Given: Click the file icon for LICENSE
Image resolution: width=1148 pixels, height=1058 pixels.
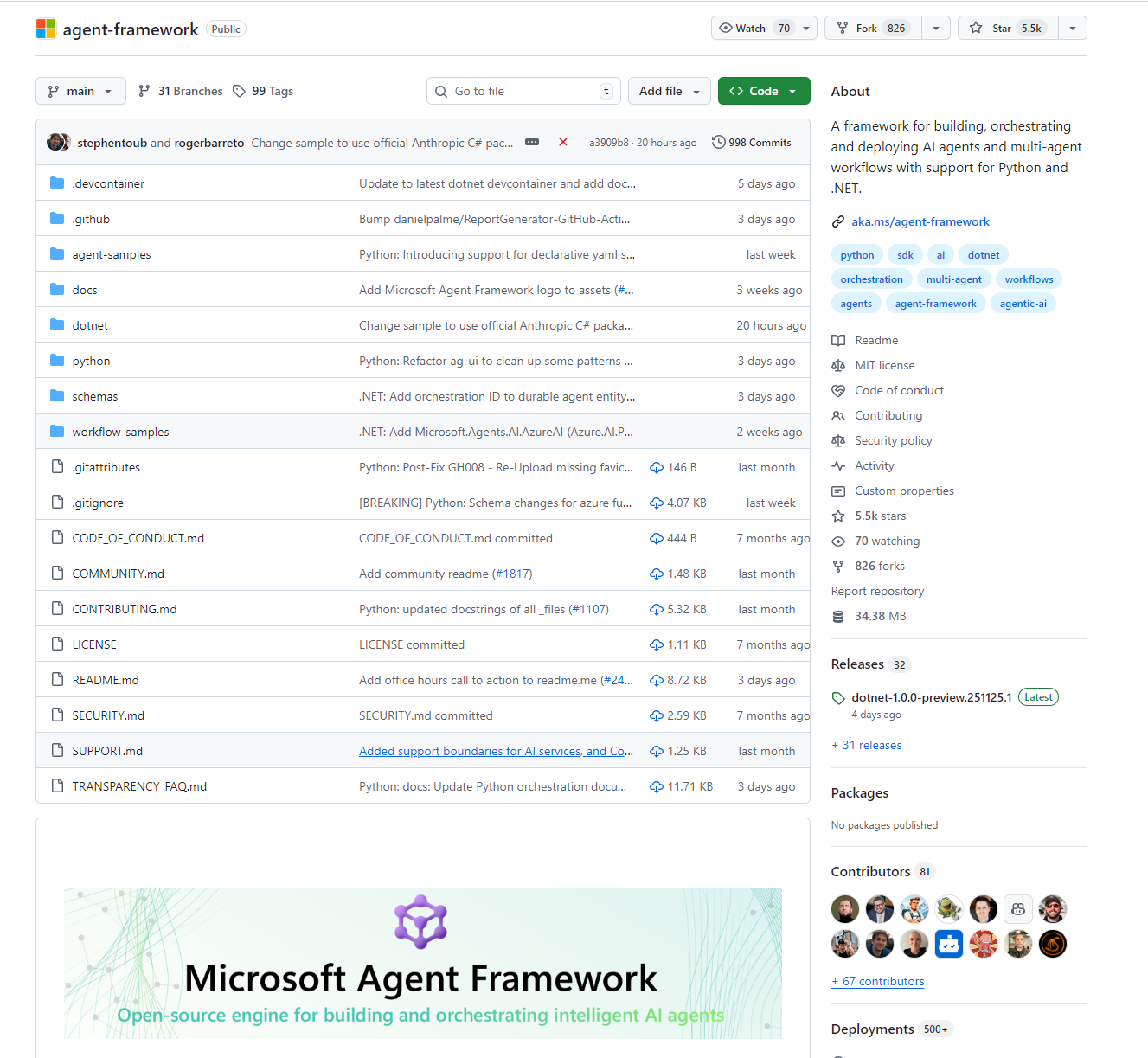Looking at the screenshot, I should [x=57, y=644].
